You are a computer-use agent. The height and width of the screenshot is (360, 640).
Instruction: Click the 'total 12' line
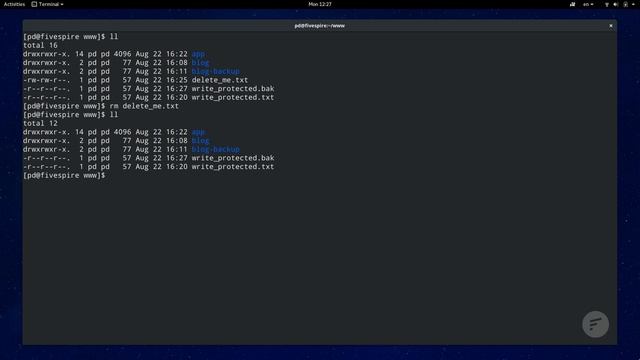pyautogui.click(x=40, y=123)
